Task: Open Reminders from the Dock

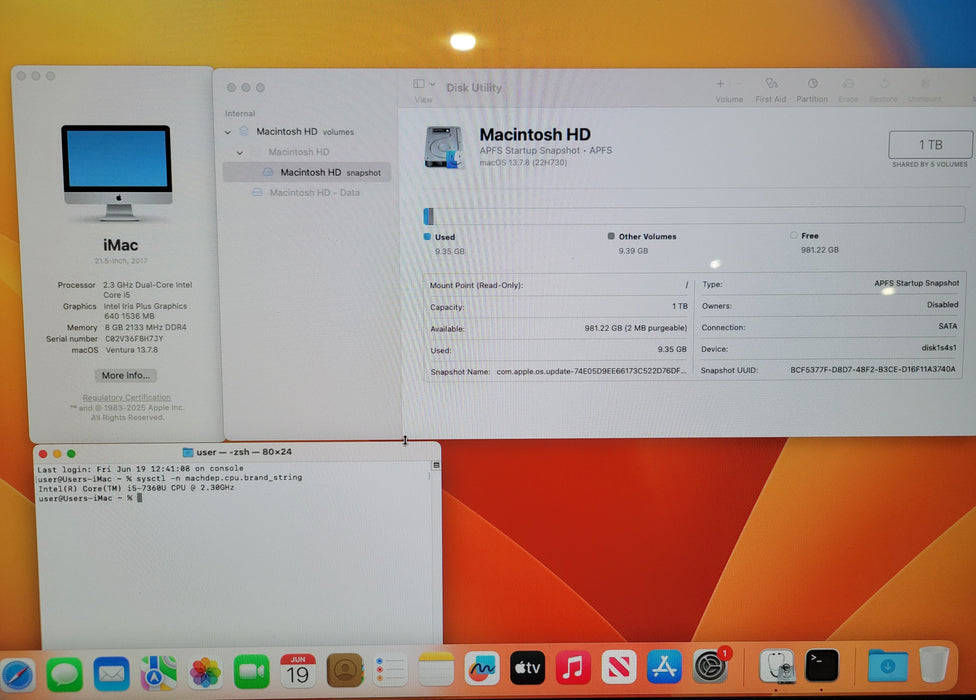Action: click(x=390, y=671)
